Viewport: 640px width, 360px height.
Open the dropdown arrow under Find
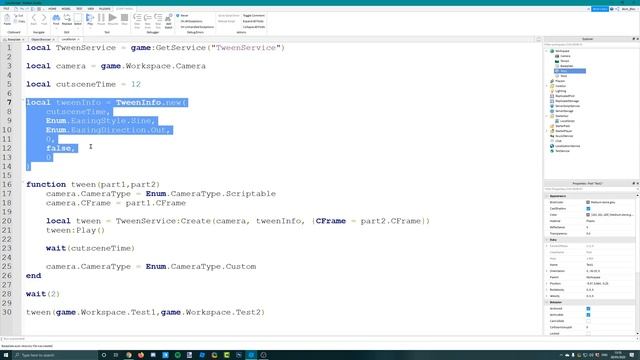point(56,28)
